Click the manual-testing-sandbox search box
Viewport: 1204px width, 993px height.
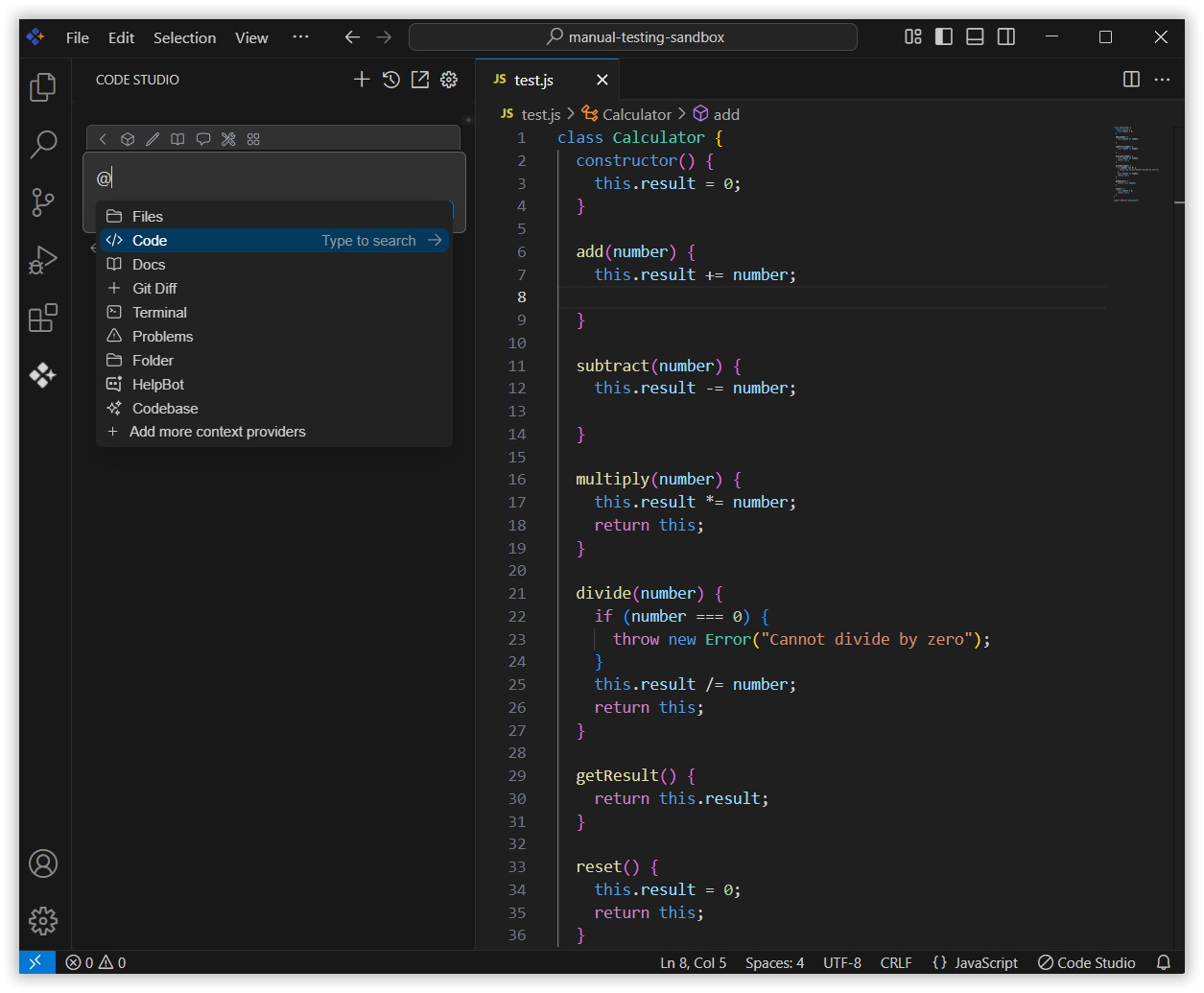(x=633, y=37)
